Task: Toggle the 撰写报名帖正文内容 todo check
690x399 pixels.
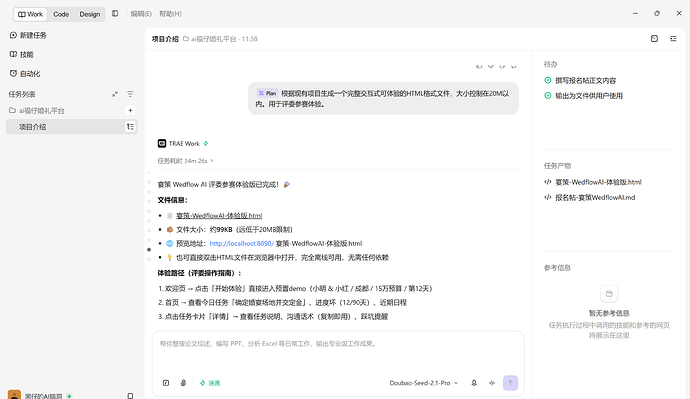Action: click(548, 81)
